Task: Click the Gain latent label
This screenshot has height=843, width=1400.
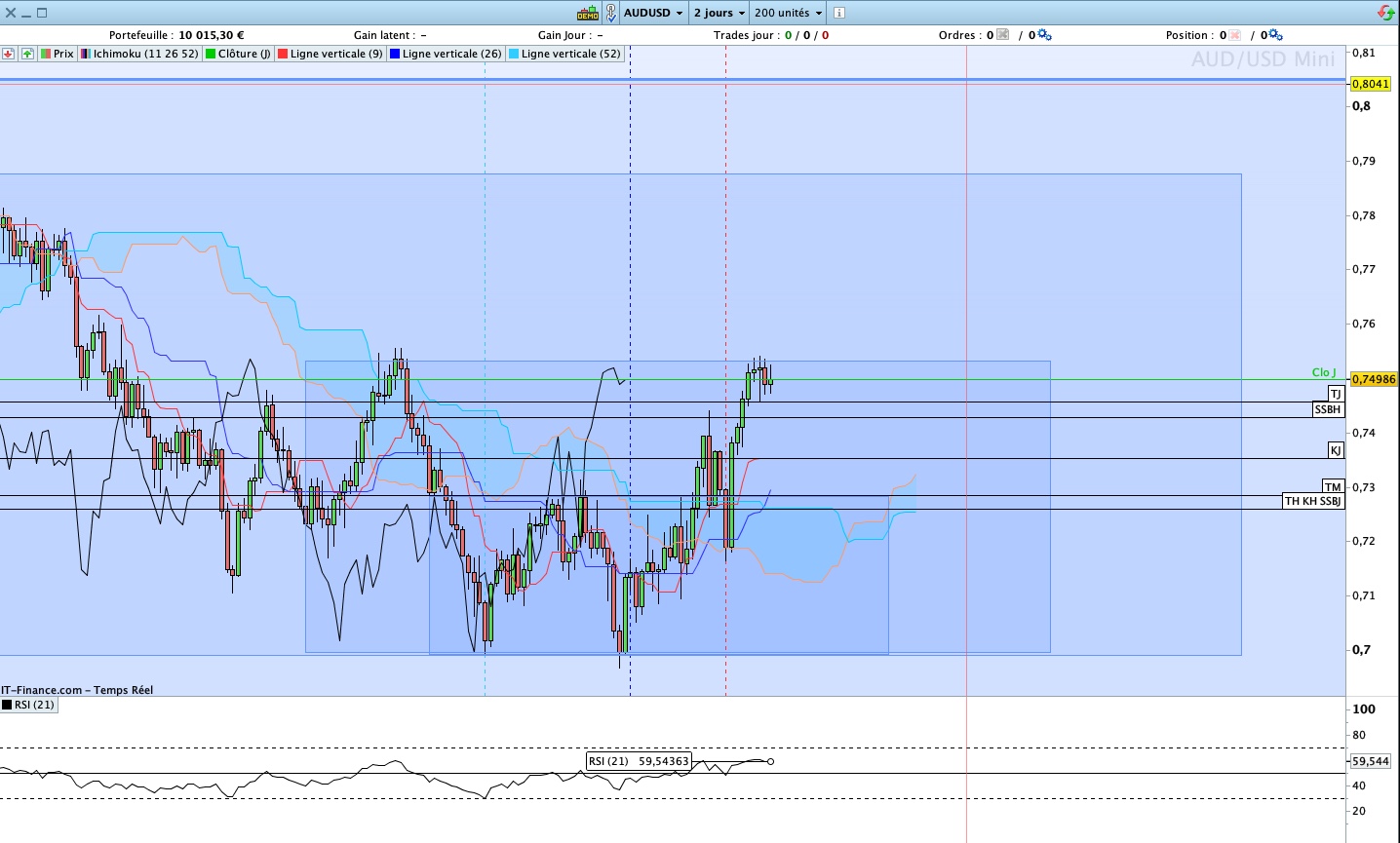Action: pyautogui.click(x=384, y=35)
